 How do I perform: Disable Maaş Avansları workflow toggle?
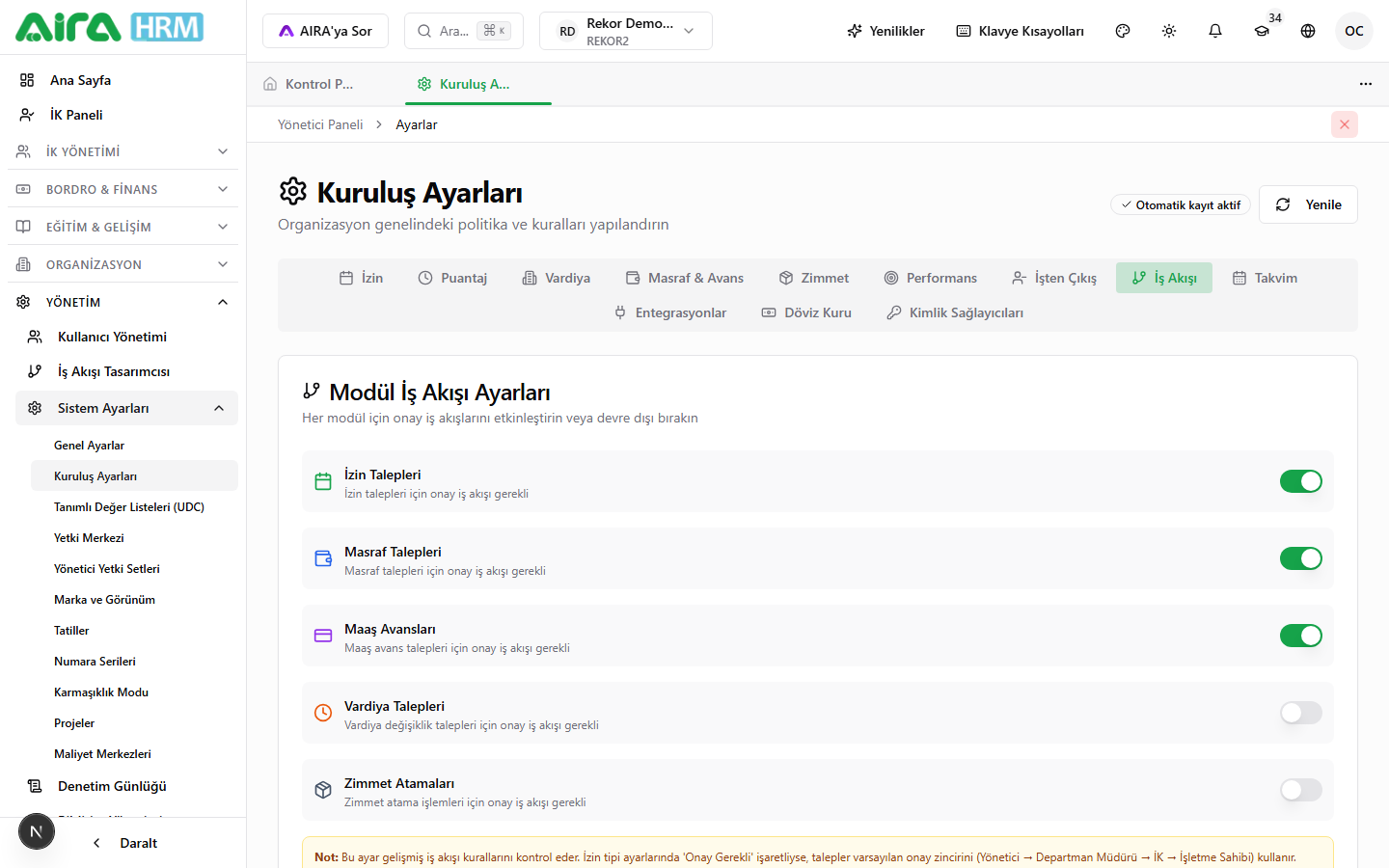point(1301,636)
